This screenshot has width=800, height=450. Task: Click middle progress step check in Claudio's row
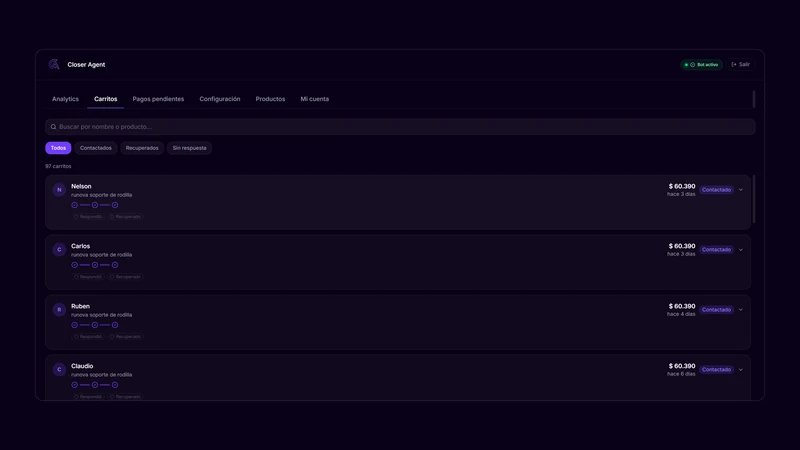[x=95, y=385]
